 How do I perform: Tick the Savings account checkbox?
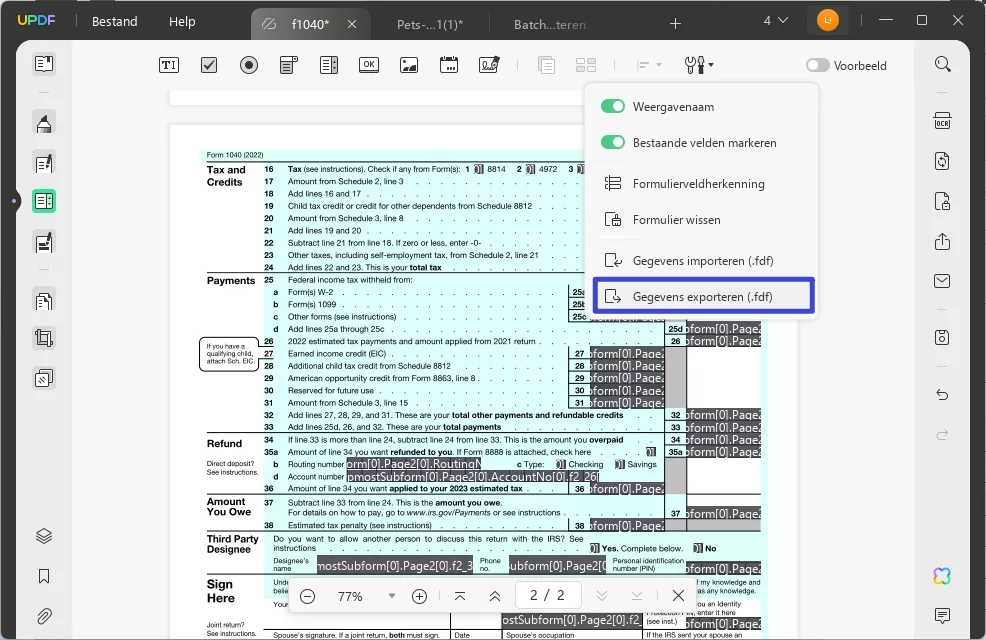(619, 464)
